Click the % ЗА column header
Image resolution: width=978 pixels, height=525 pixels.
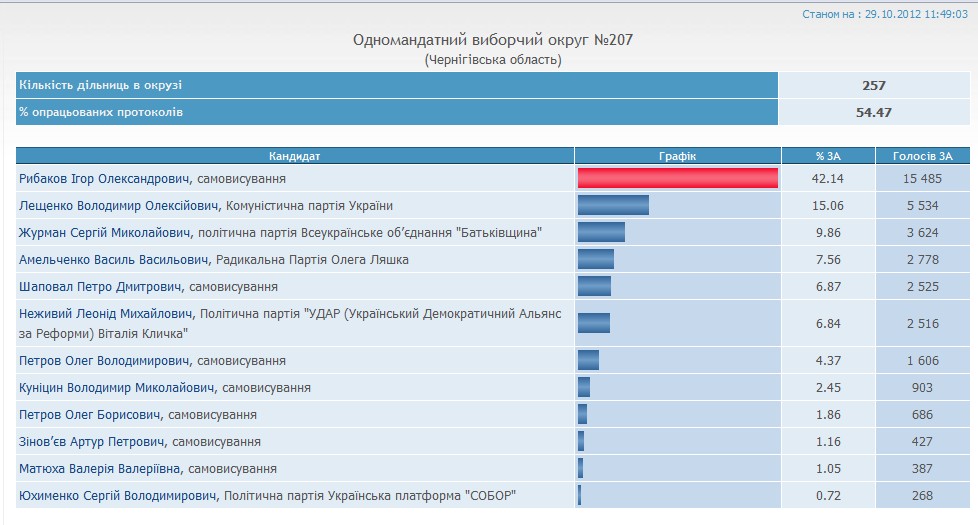827,156
